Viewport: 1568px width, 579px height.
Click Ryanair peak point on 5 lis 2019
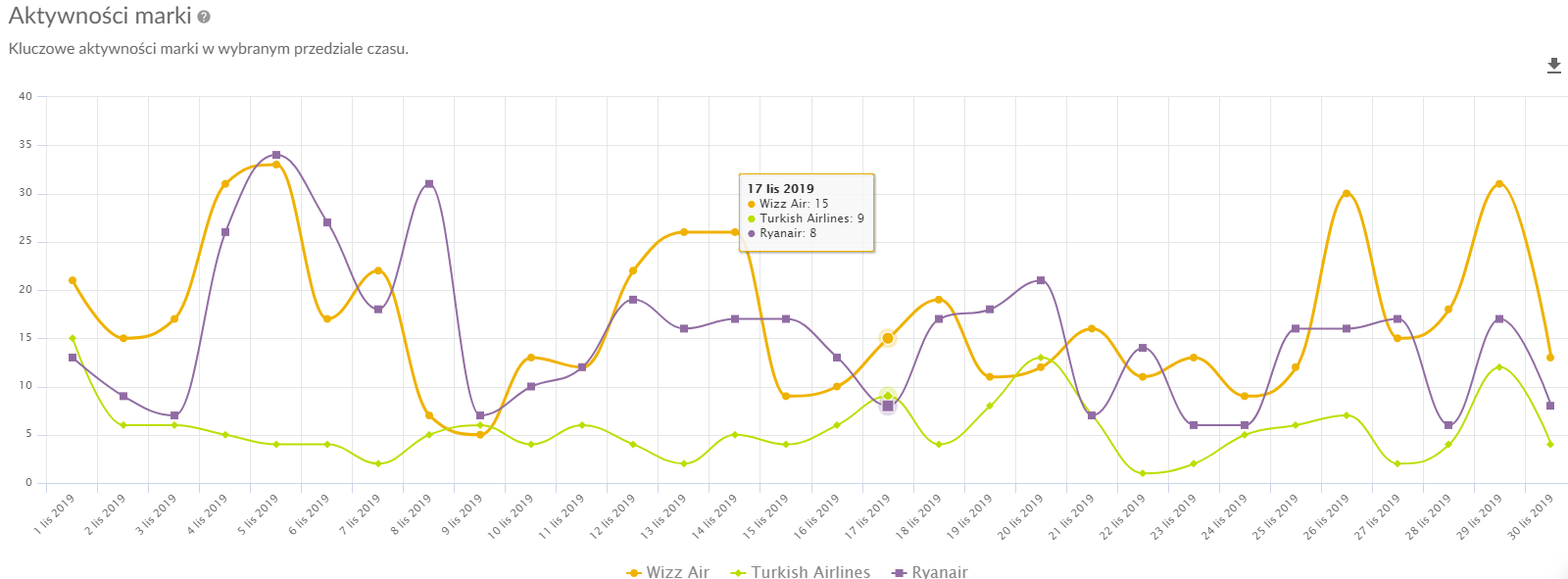point(276,155)
